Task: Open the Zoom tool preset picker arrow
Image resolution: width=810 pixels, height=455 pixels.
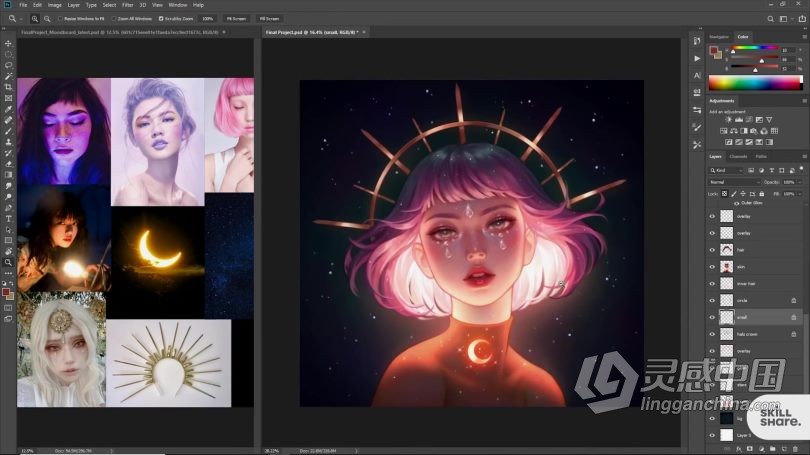Action: tap(21, 19)
